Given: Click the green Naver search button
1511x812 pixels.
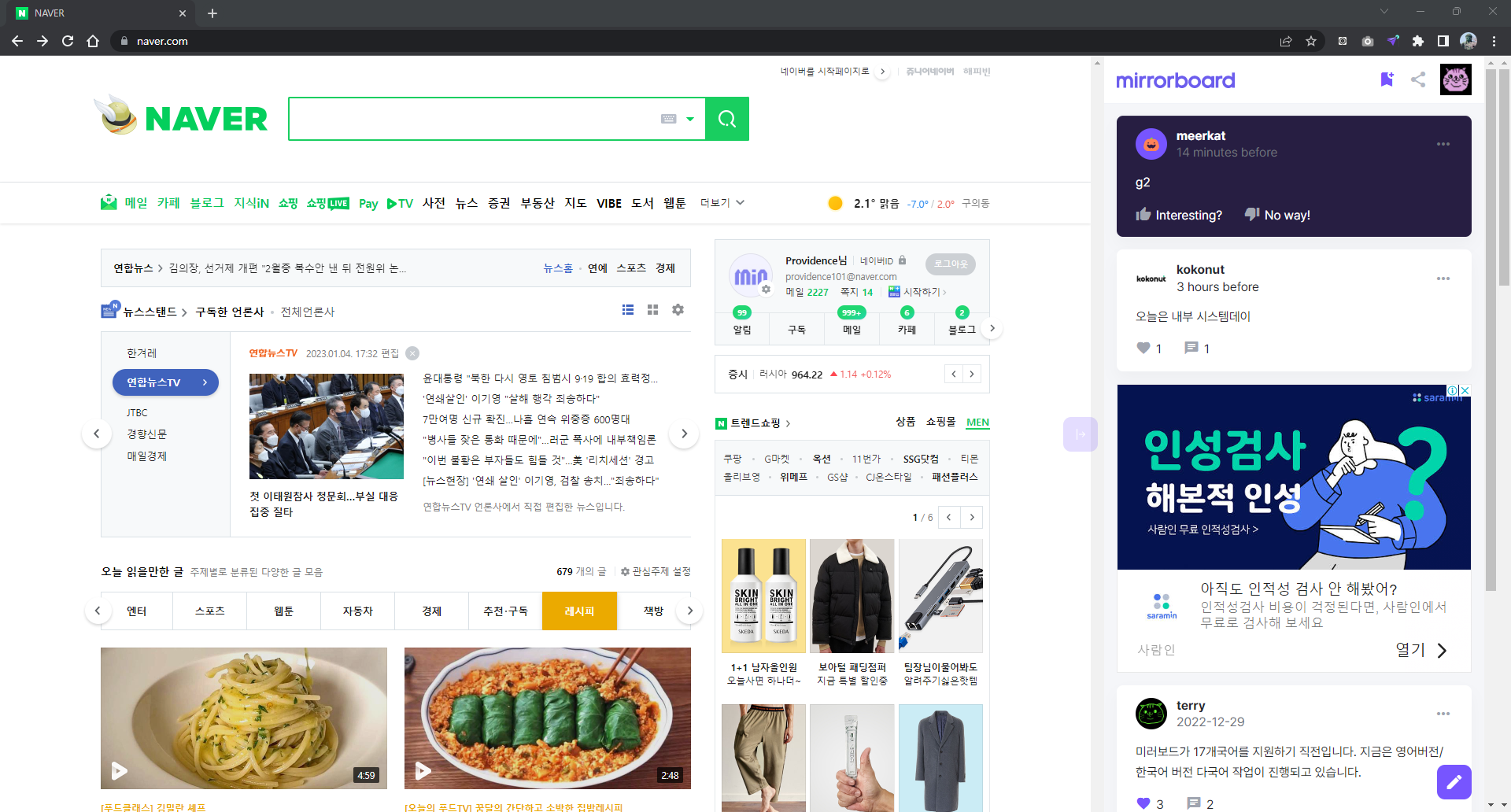Looking at the screenshot, I should [x=726, y=119].
